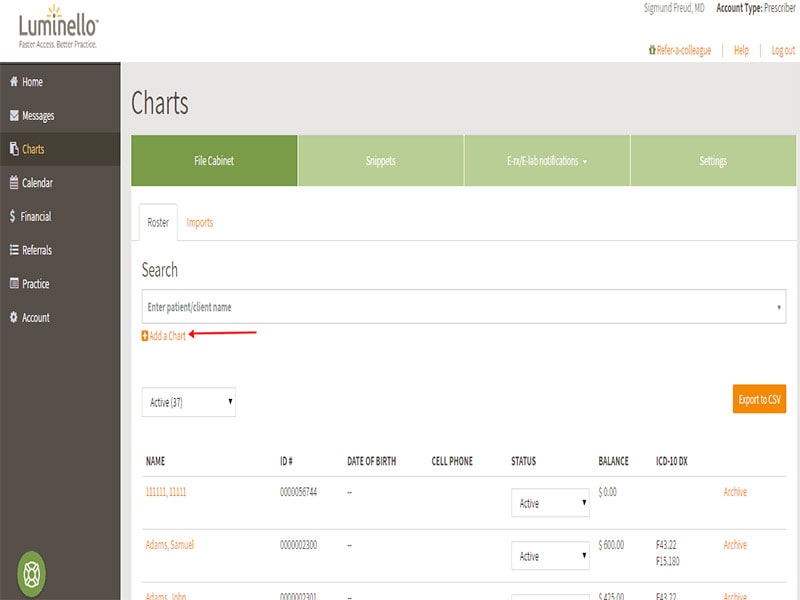Click the NAME column header
The height and width of the screenshot is (600, 800).
tap(156, 461)
